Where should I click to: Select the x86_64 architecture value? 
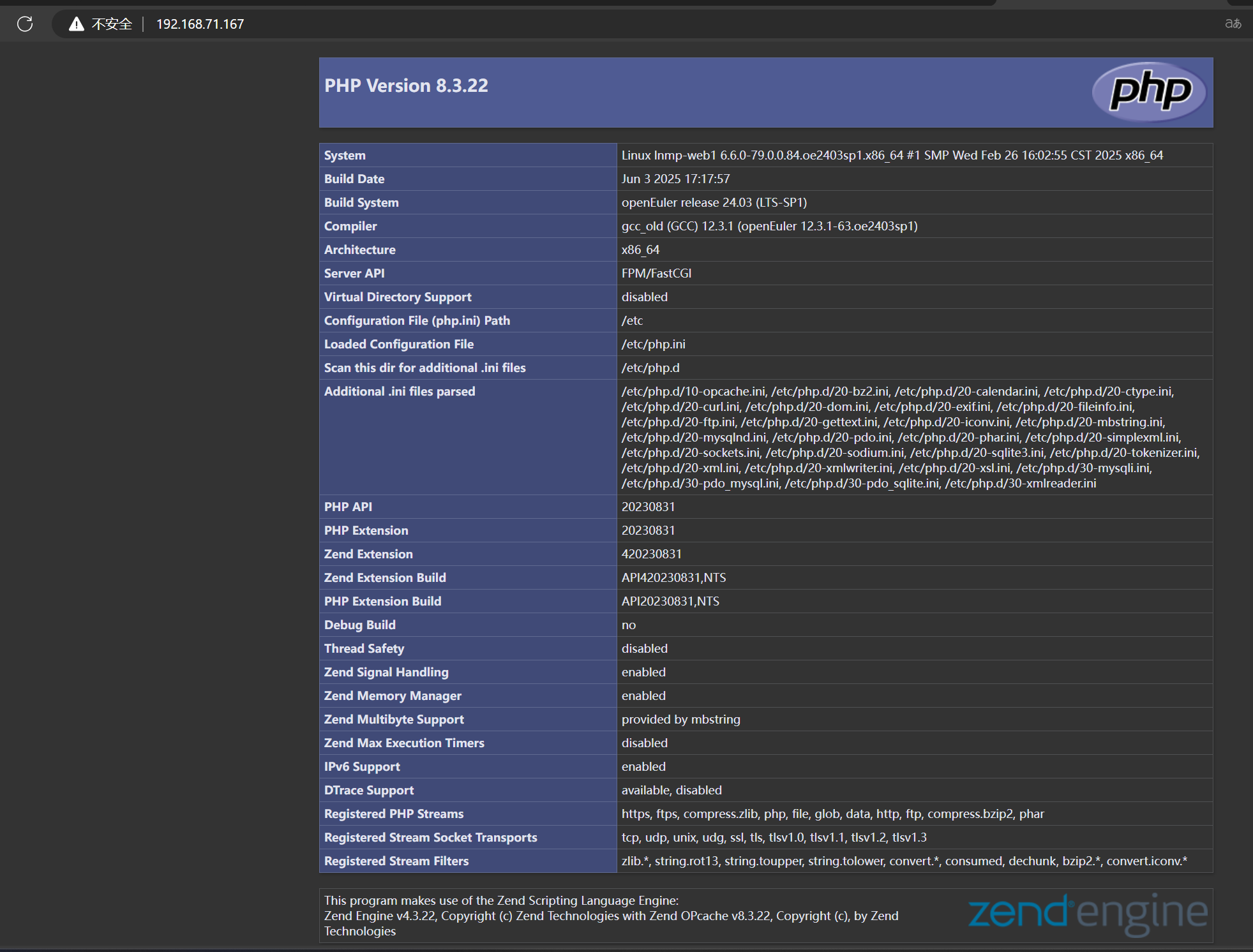641,249
